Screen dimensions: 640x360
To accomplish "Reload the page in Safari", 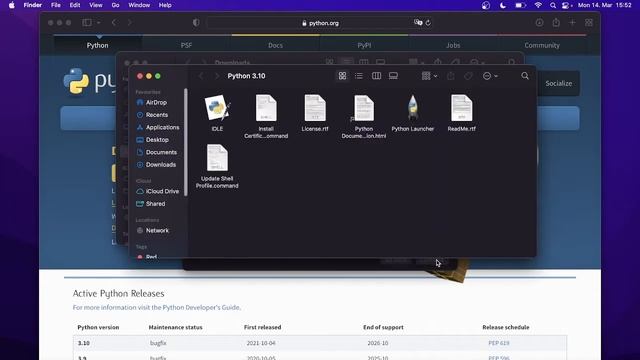I will point(428,23).
